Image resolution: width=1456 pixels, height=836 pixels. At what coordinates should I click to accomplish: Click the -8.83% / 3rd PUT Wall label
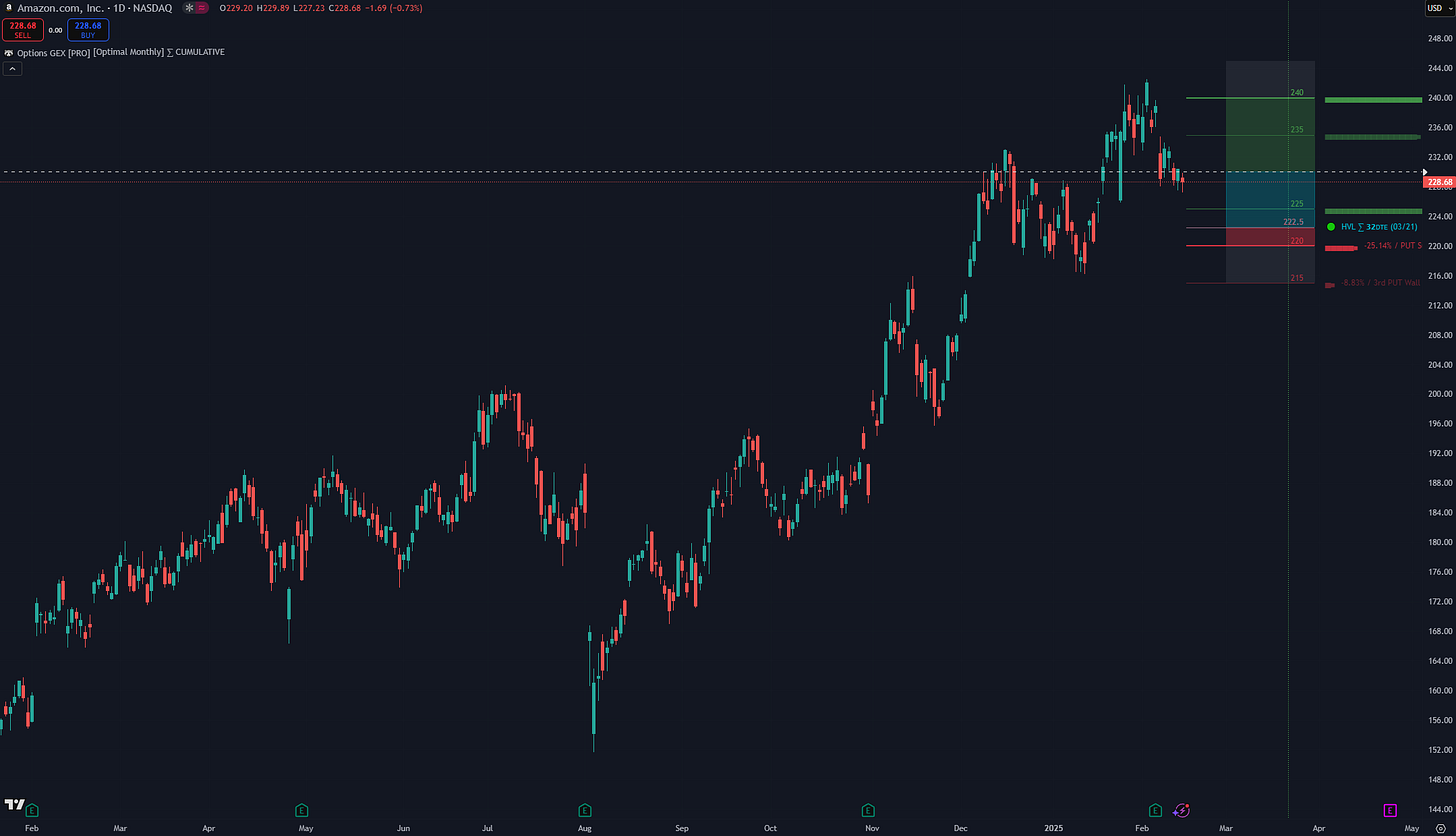(1380, 283)
